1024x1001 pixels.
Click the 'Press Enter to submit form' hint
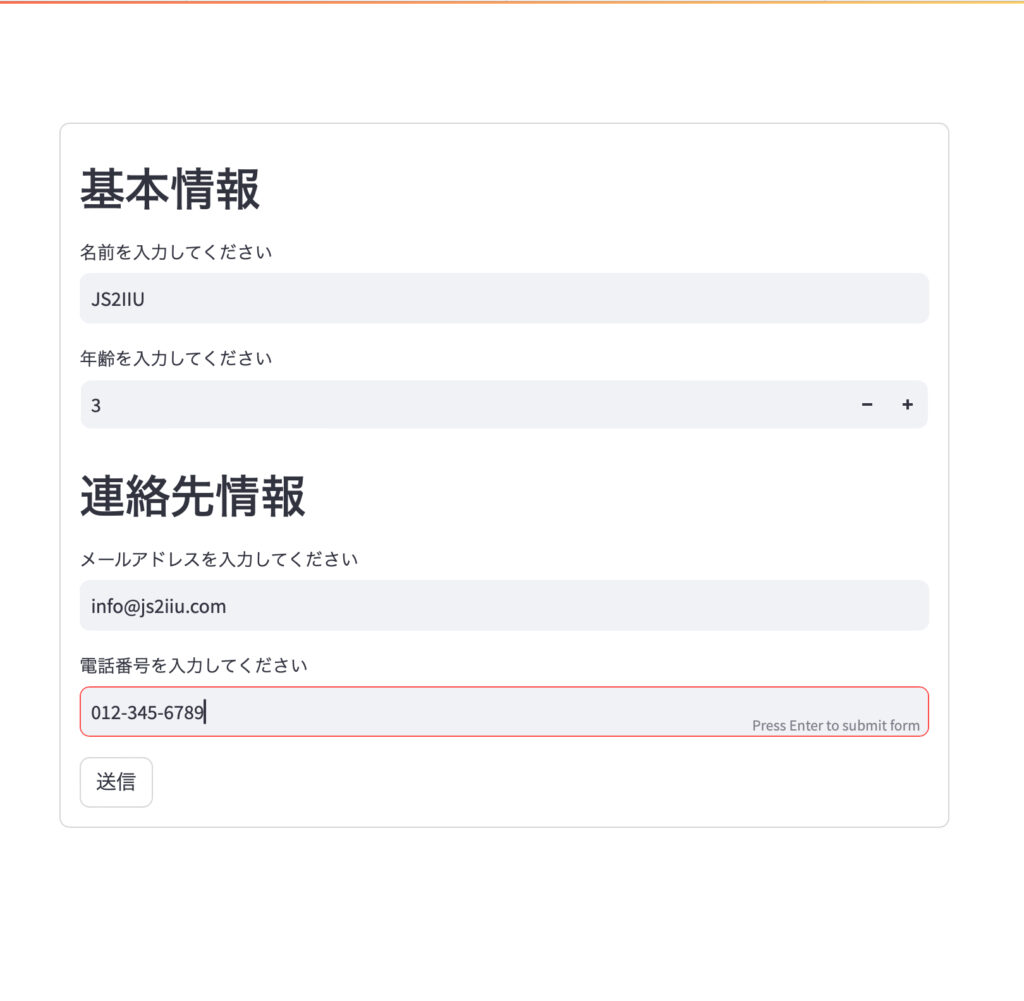835,726
